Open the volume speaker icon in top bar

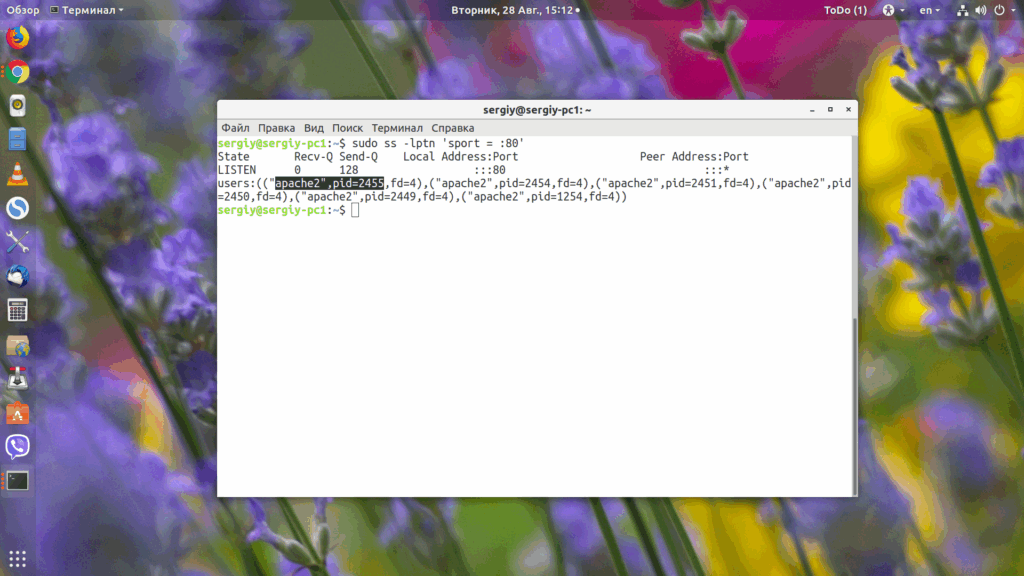tap(980, 10)
